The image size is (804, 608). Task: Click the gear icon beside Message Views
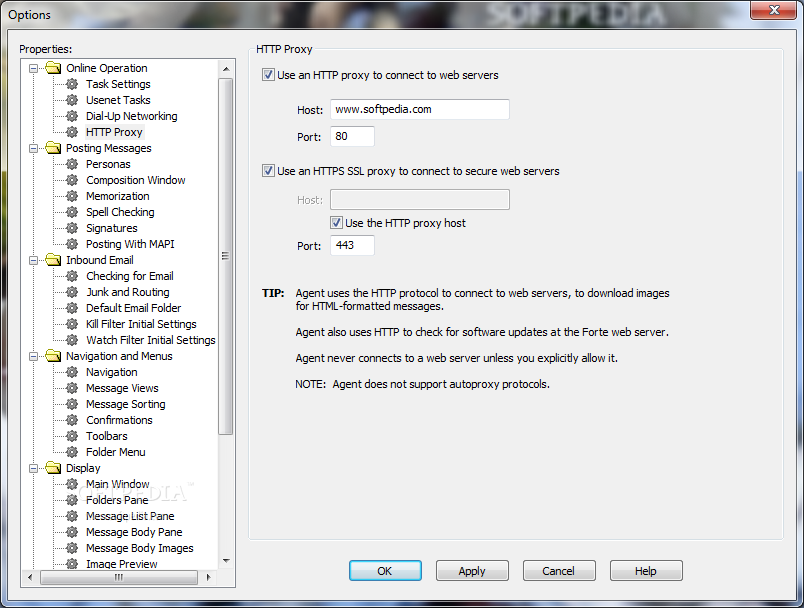tap(72, 388)
